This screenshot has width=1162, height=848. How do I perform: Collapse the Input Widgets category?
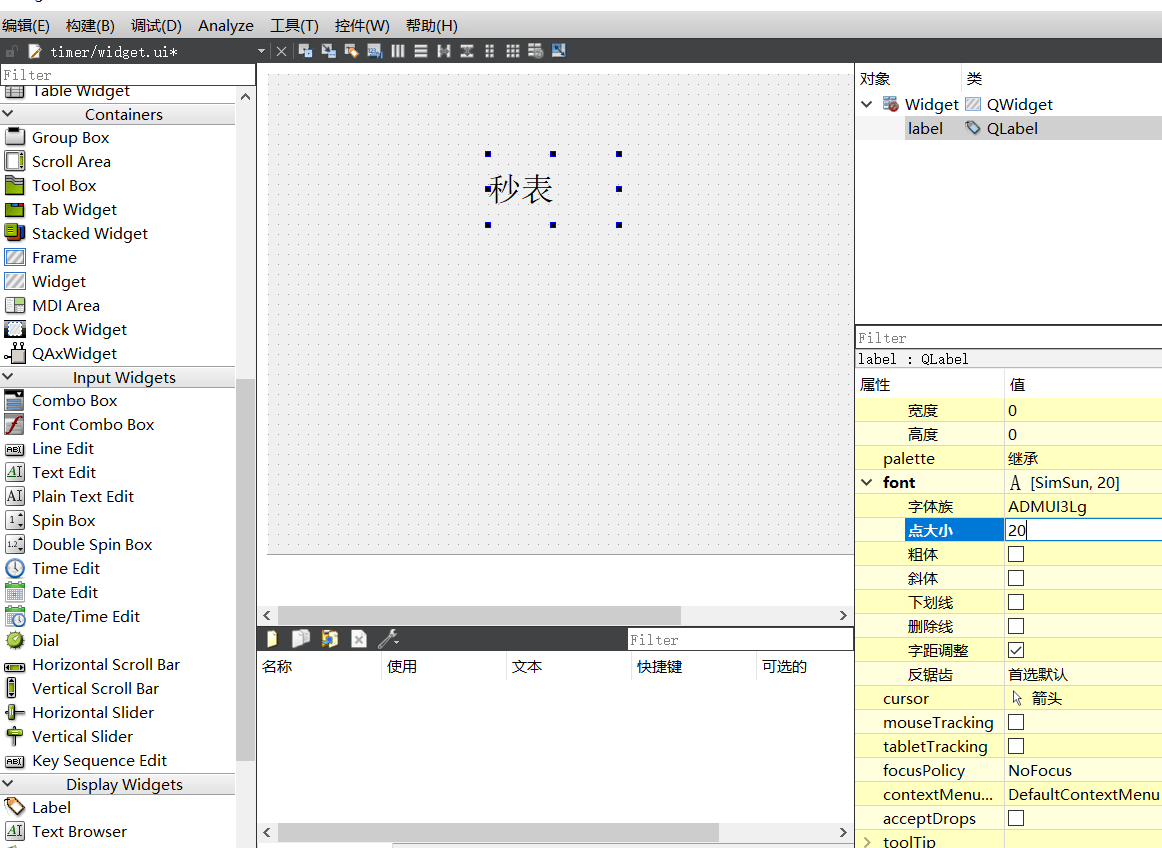coord(8,377)
